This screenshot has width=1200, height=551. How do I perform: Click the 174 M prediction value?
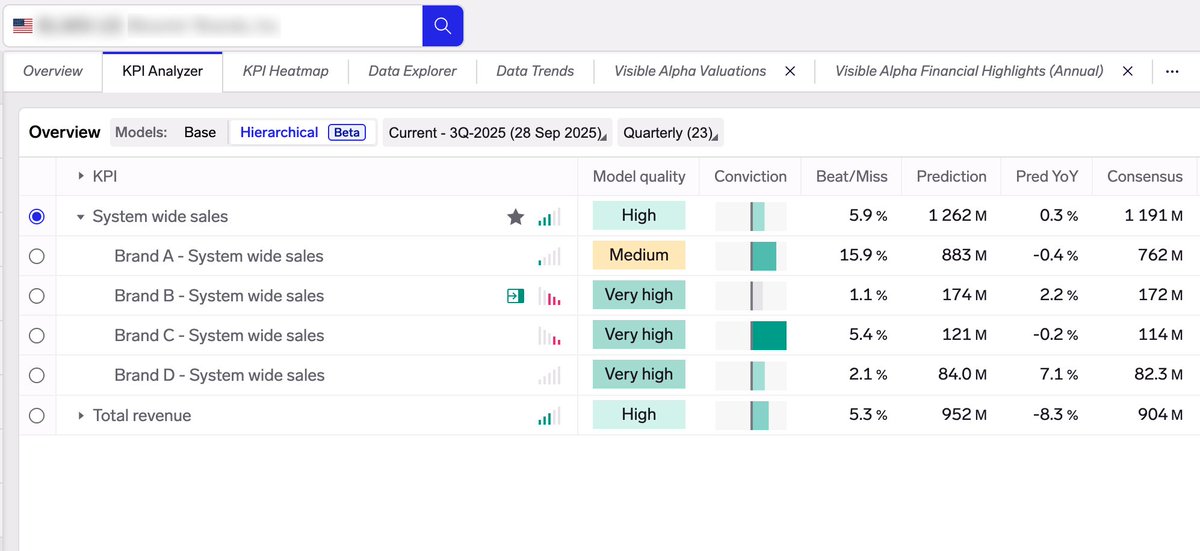[x=965, y=296]
